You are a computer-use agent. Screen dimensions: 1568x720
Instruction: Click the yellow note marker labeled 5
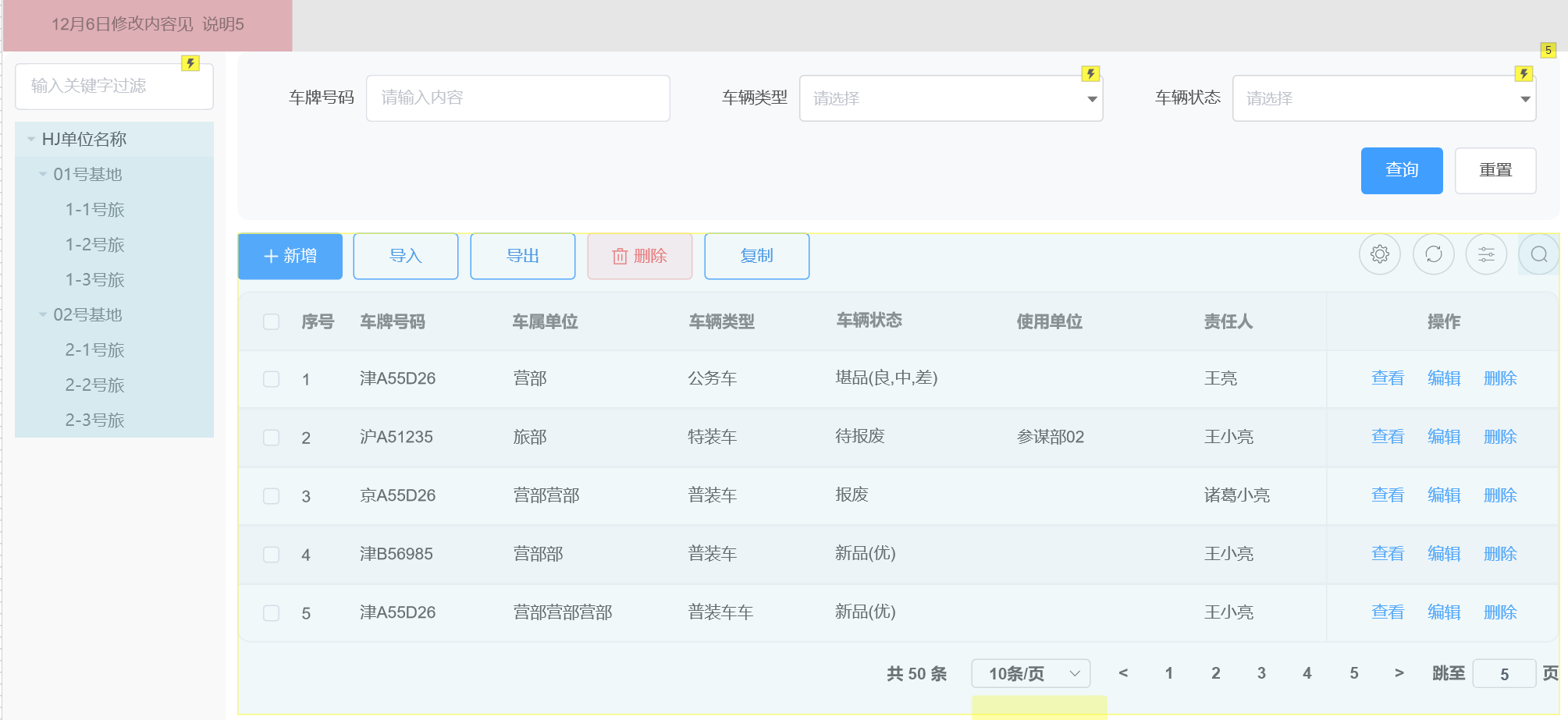coord(1548,50)
